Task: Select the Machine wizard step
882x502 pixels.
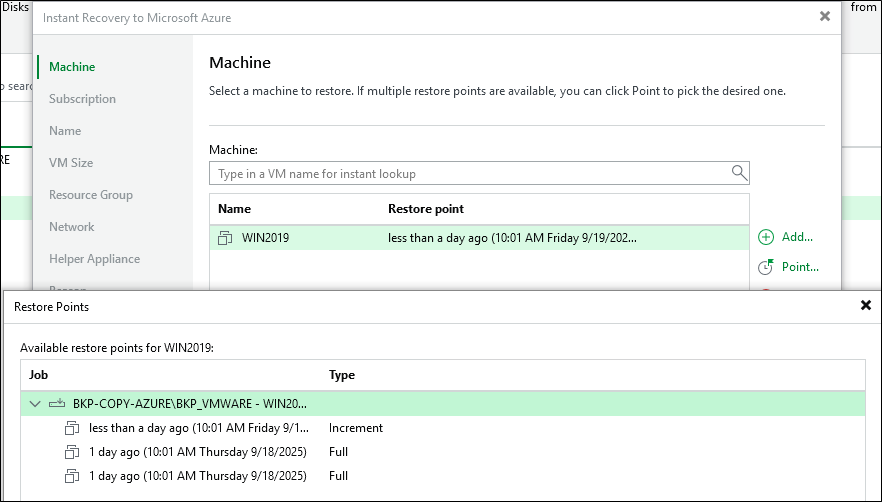Action: 72,67
